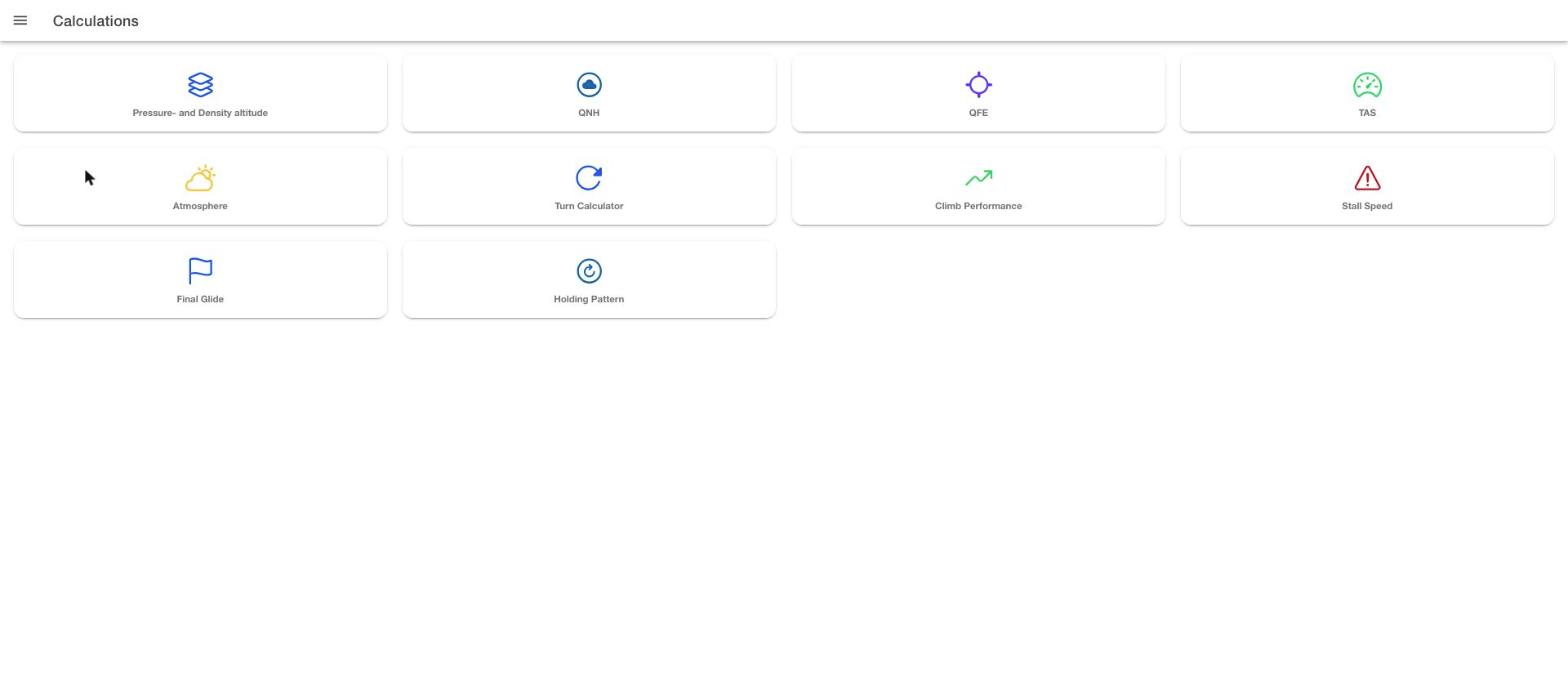Click the Calculations page title

(96, 21)
